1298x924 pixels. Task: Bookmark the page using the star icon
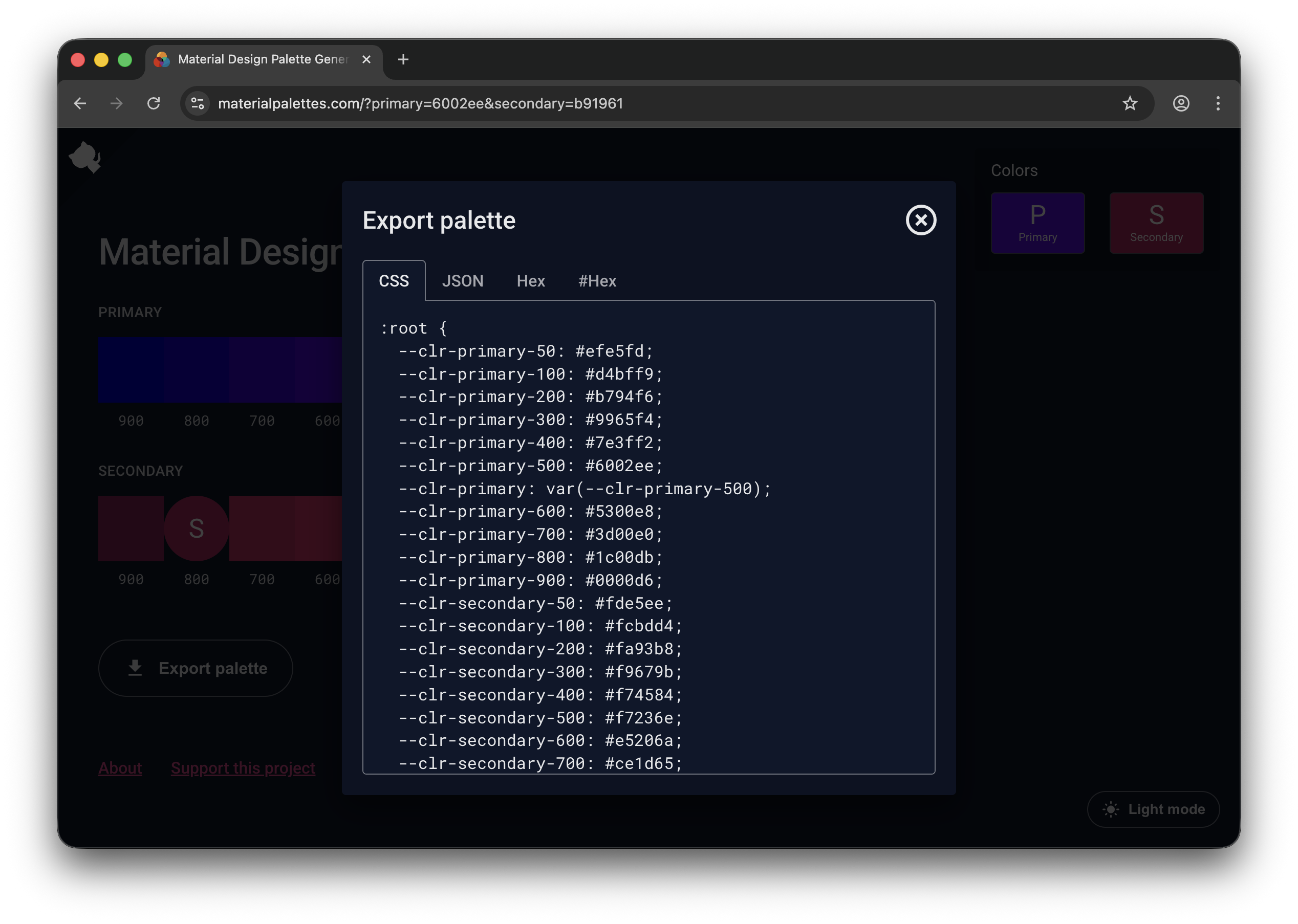pyautogui.click(x=1130, y=103)
